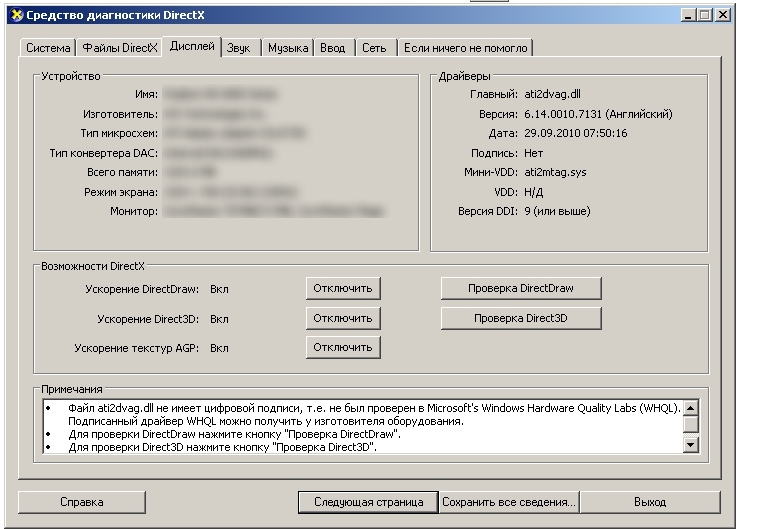Maximize the DirectX diagnostic window
Image resolution: width=759 pixels, height=529 pixels.
[705, 15]
